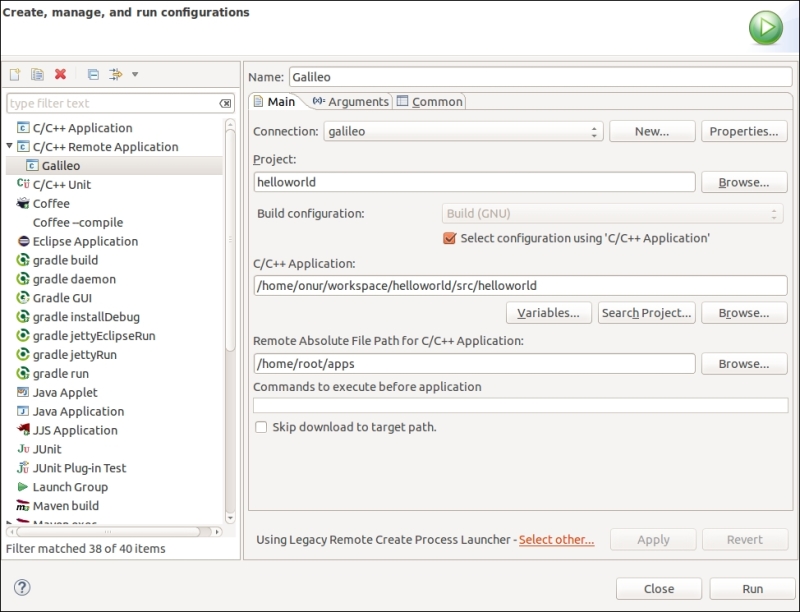Image resolution: width=800 pixels, height=612 pixels.
Task: Select gradle run configuration
Action: pyautogui.click(x=61, y=373)
